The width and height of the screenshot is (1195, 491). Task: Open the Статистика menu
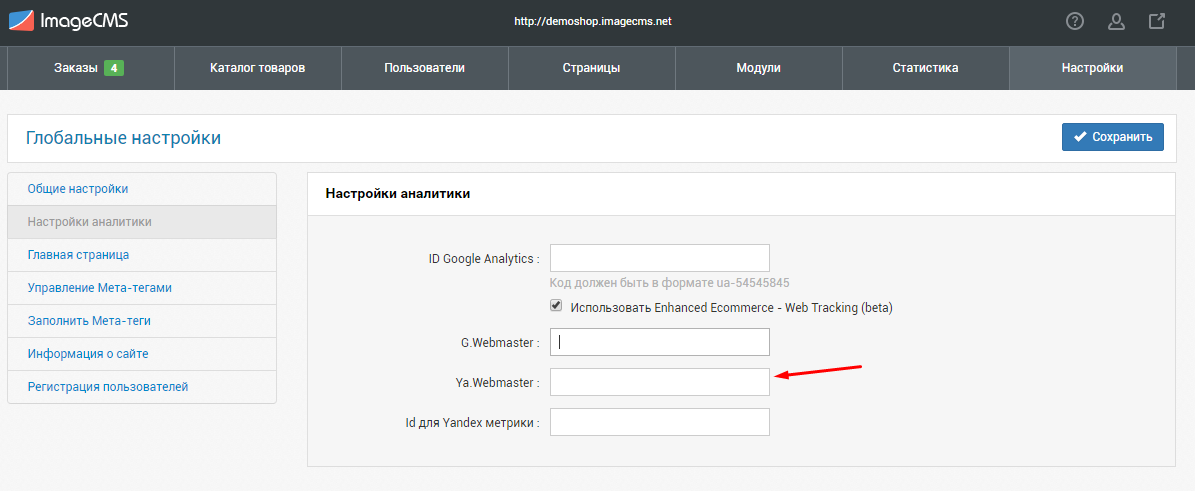pos(925,68)
